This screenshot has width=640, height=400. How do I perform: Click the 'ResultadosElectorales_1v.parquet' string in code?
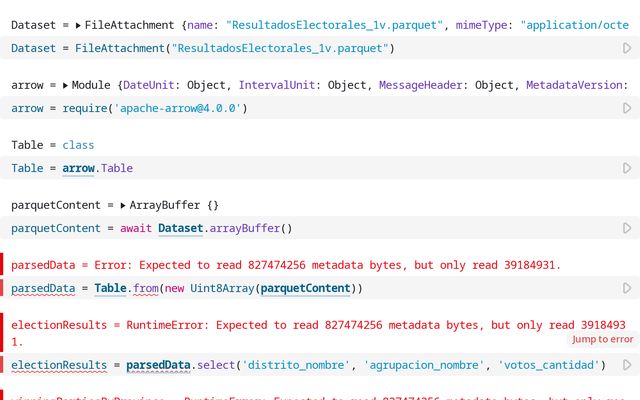coord(283,48)
